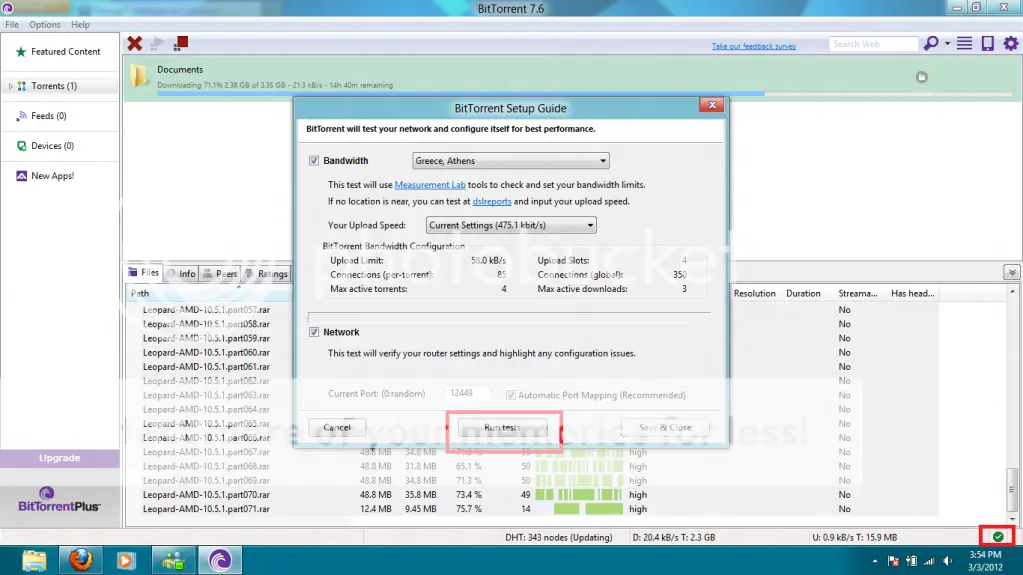This screenshot has width=1023, height=575.
Task: Click the volume speaker tray icon
Action: [947, 561]
